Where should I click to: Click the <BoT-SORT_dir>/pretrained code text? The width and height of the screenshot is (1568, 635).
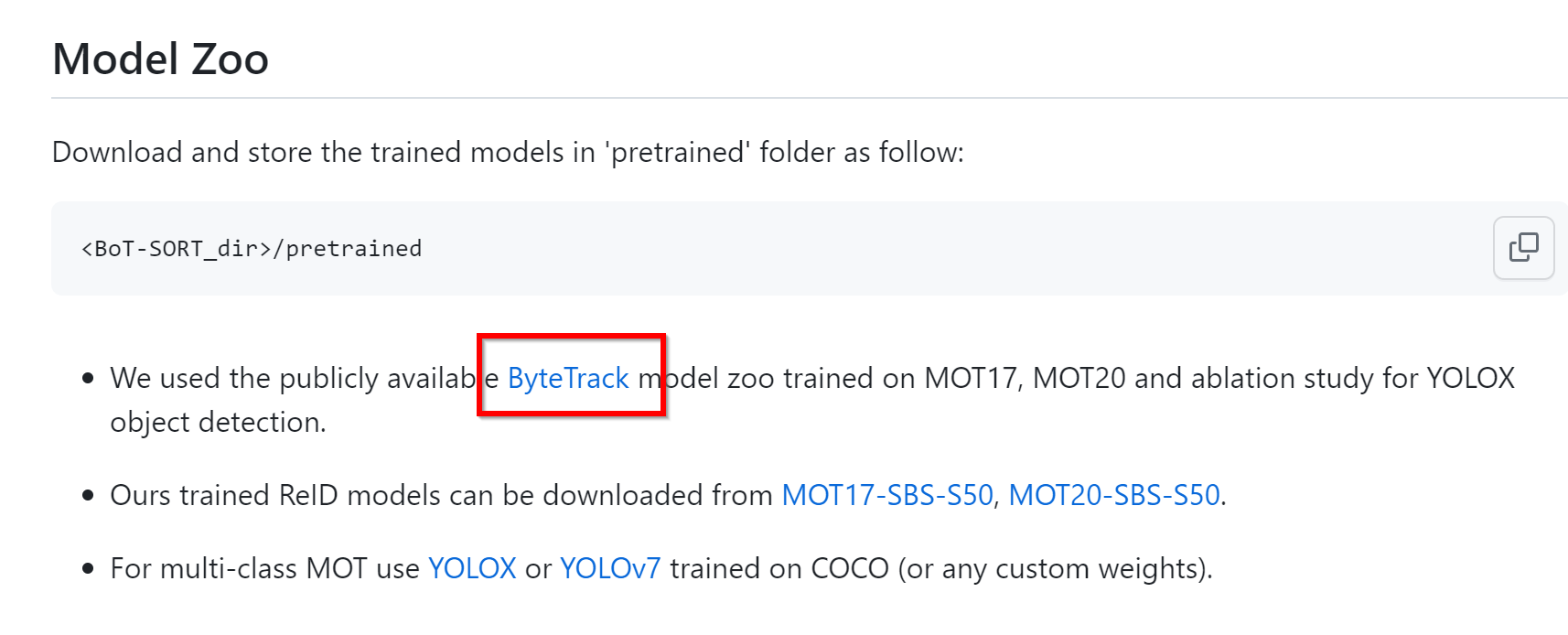click(252, 249)
